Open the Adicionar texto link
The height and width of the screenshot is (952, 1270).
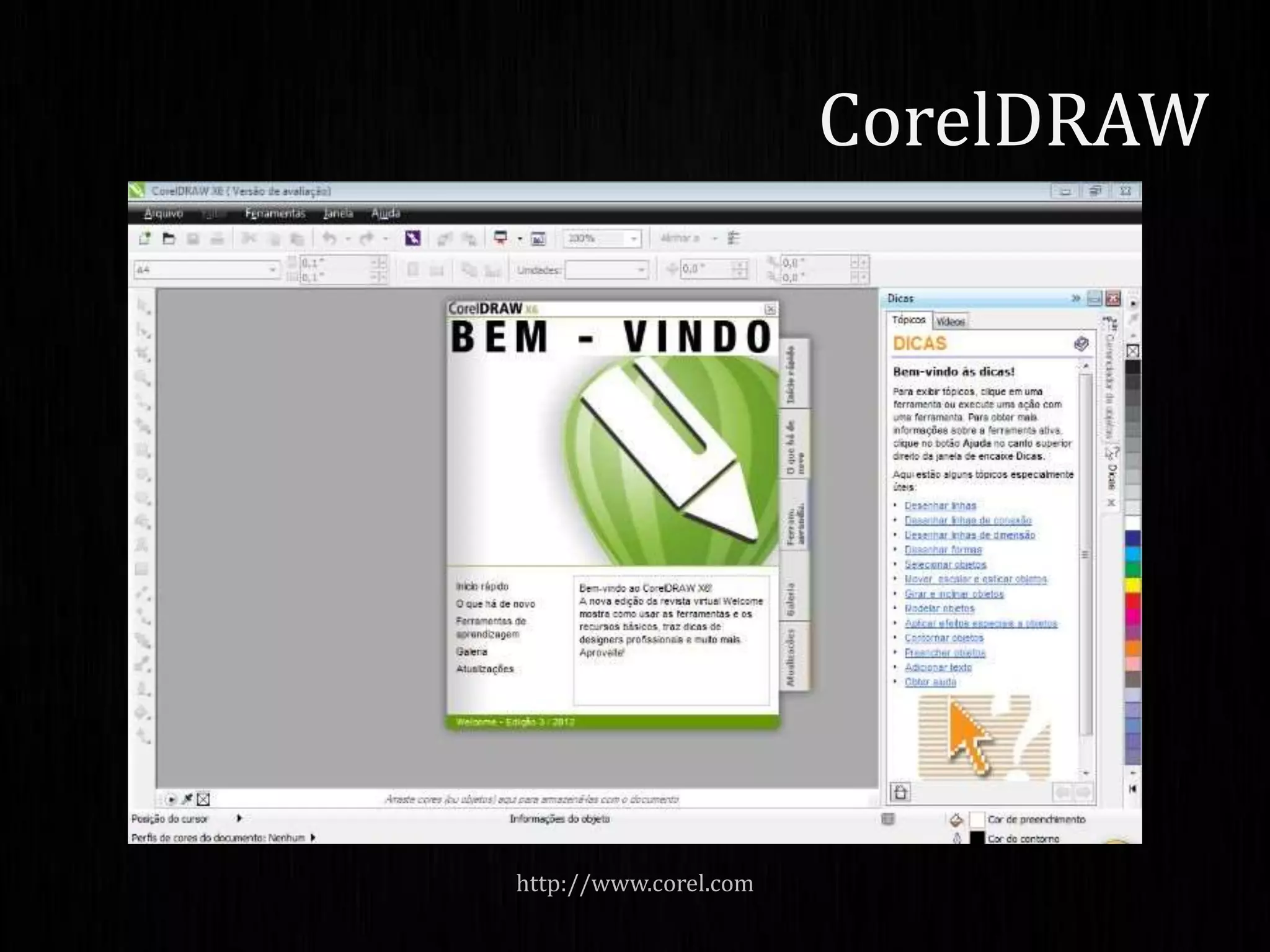pos(938,668)
